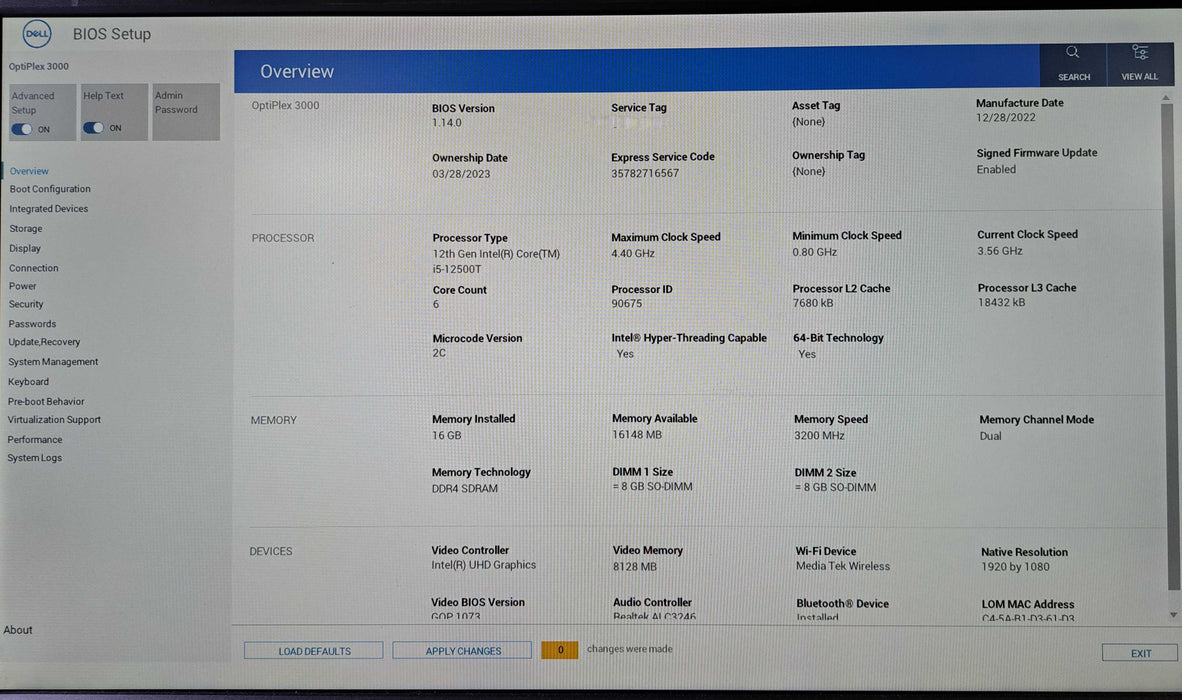The height and width of the screenshot is (700, 1182).
Task: Click Express Service Code 35782716567
Action: click(645, 173)
